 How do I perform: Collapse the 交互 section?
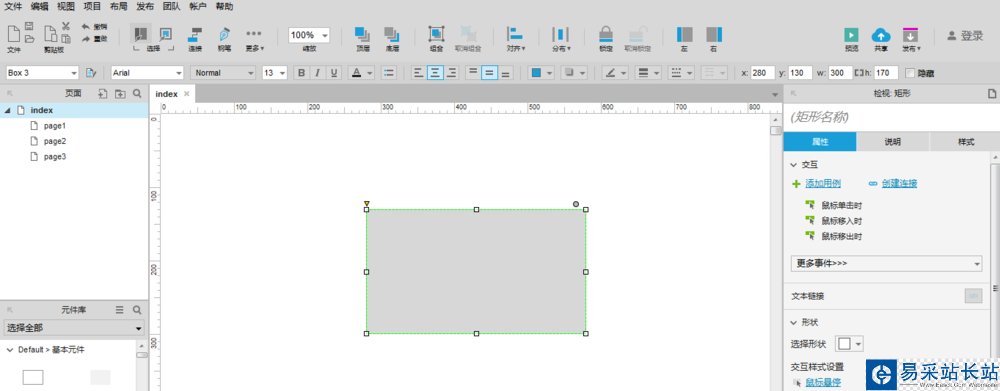click(x=794, y=165)
